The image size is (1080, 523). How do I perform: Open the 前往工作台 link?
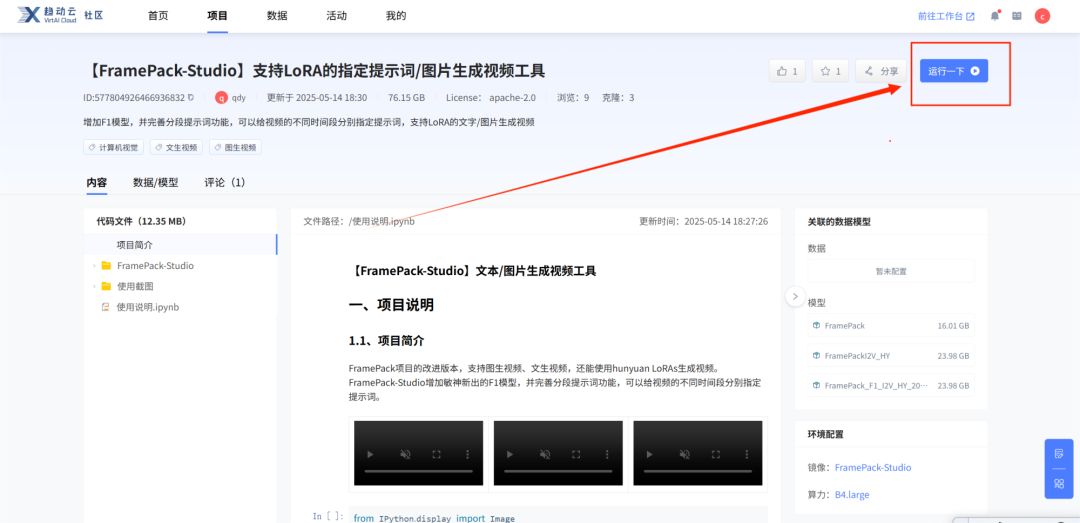point(946,16)
